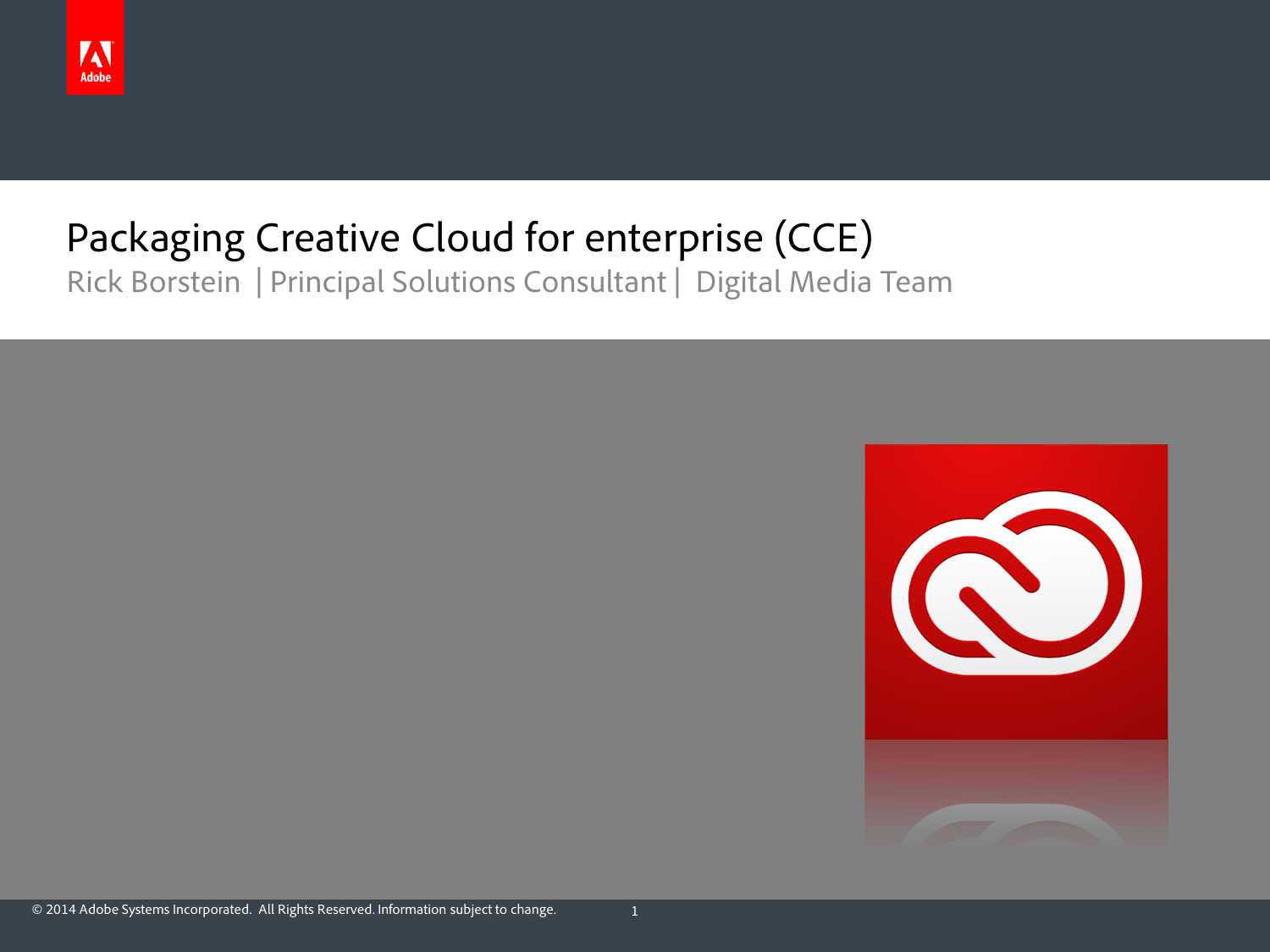Viewport: 1270px width, 952px height.
Task: Click the Creative Cloud logo tile
Action: (x=1016, y=592)
